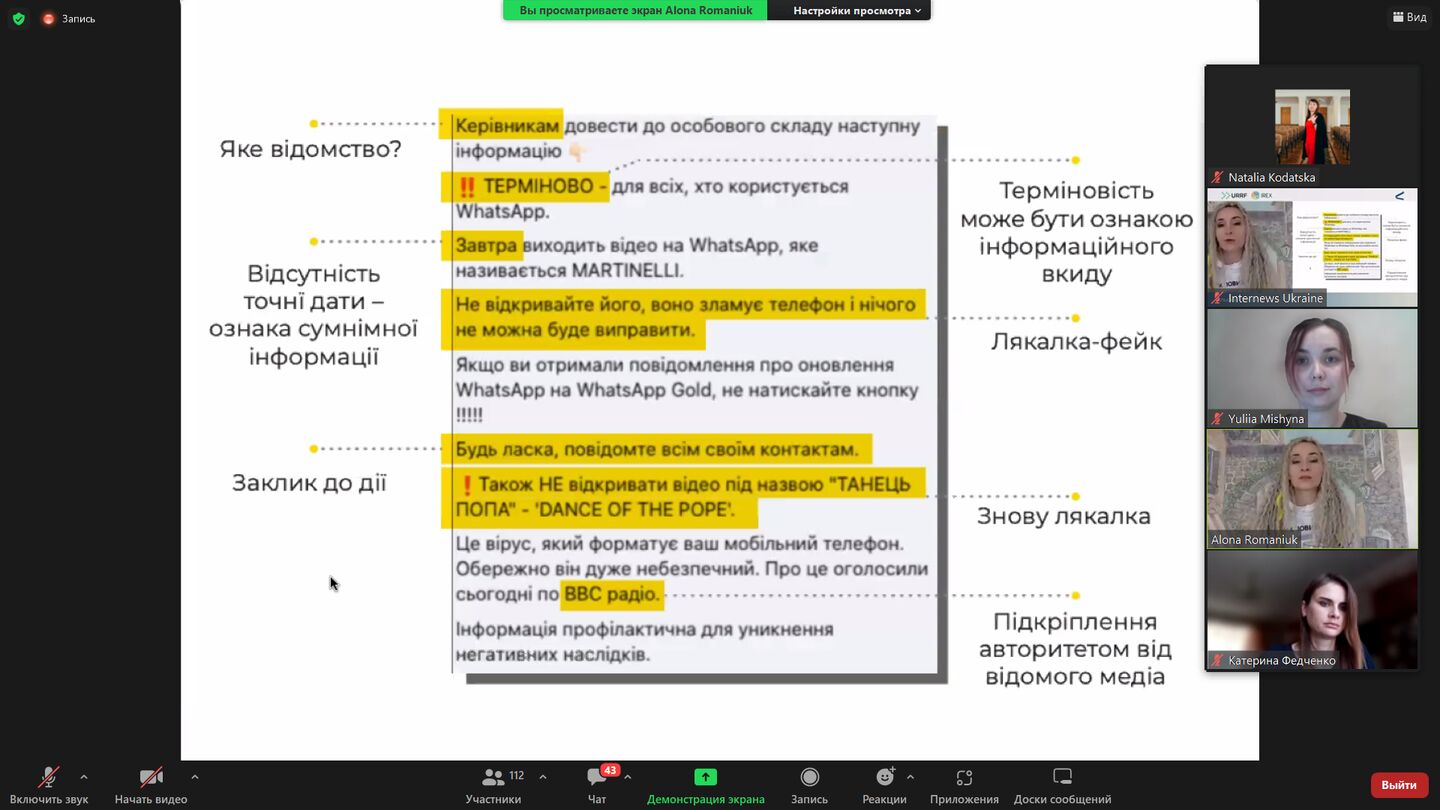Select Internews Ukraine video thumbnail
The image size is (1440, 810).
pyautogui.click(x=1311, y=247)
